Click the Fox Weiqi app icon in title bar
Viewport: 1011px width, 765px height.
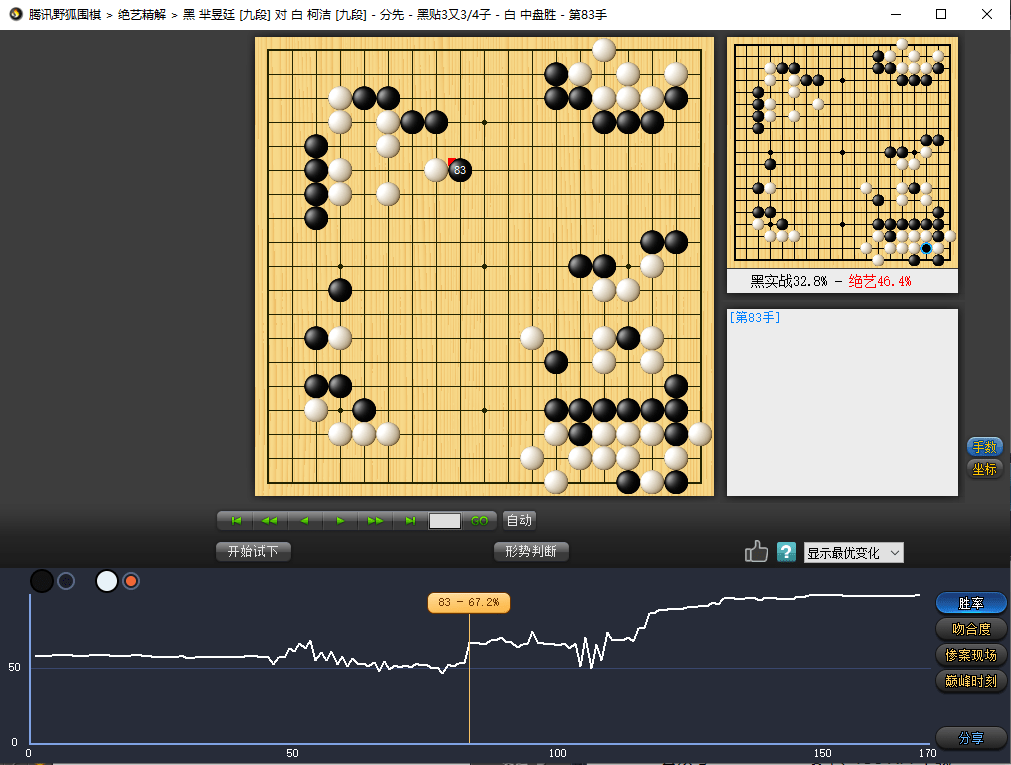15,14
